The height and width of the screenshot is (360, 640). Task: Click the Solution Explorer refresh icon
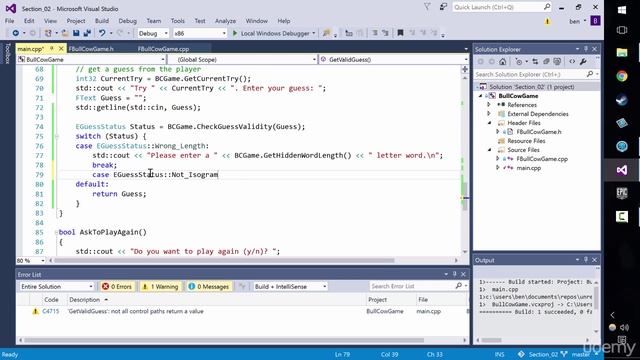coord(535,62)
